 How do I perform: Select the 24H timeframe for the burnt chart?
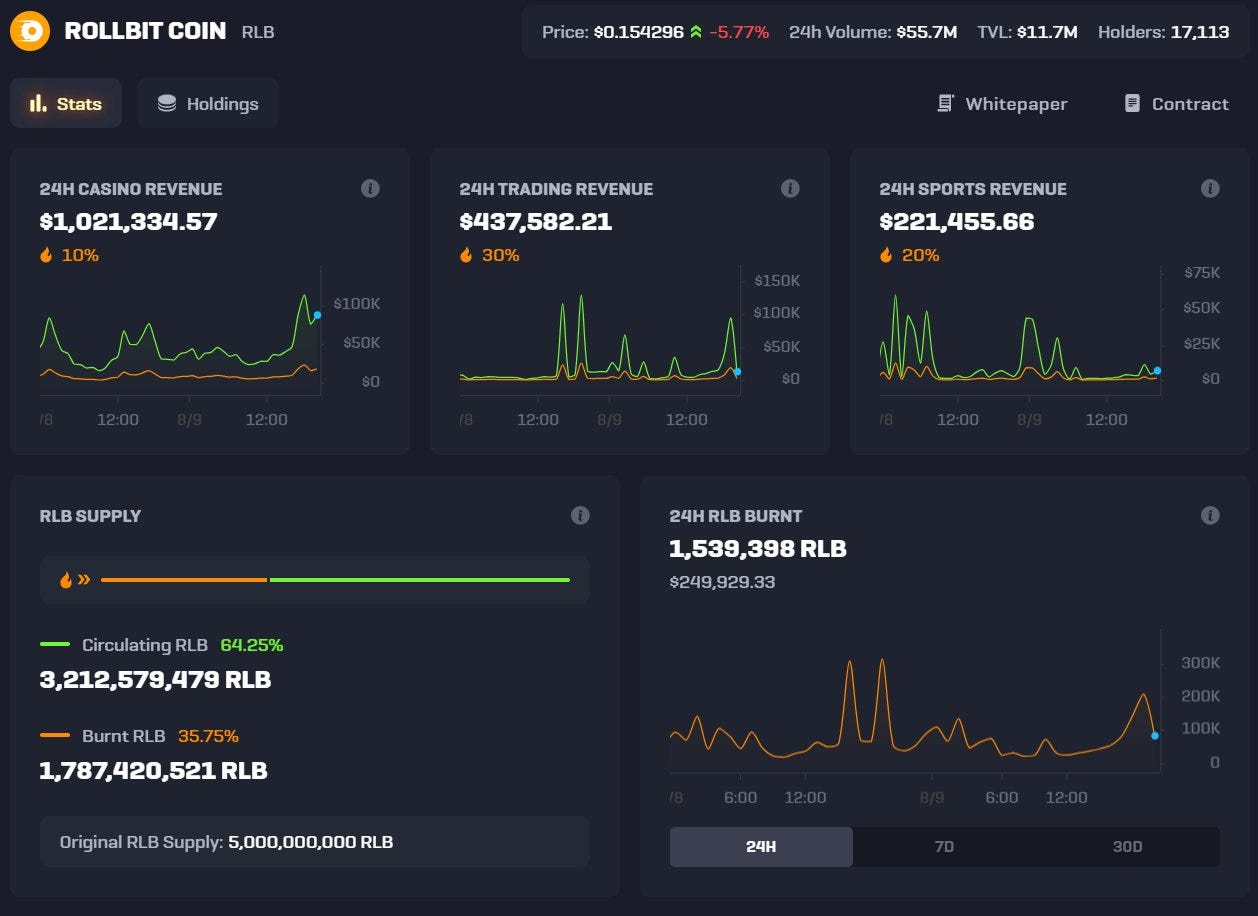(x=760, y=846)
